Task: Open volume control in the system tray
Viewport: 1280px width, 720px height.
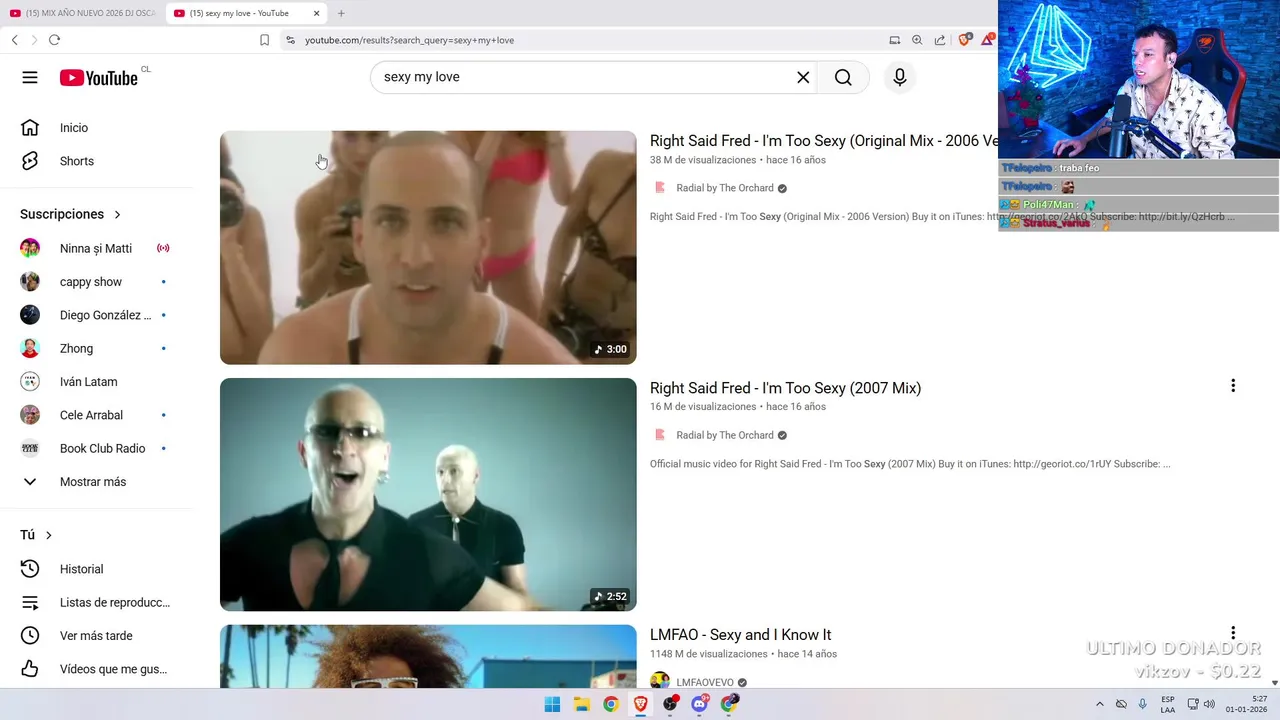Action: (1210, 704)
